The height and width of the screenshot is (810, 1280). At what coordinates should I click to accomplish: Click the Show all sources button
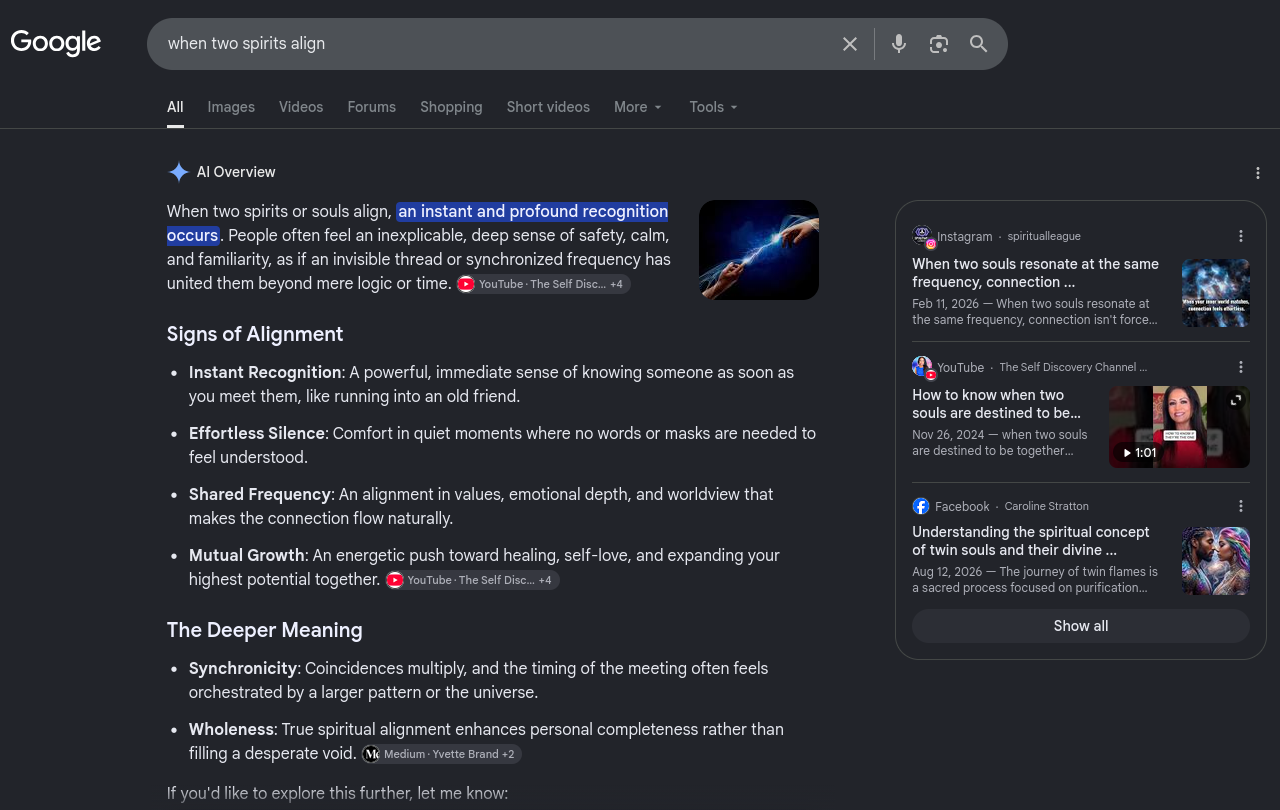pos(1081,626)
